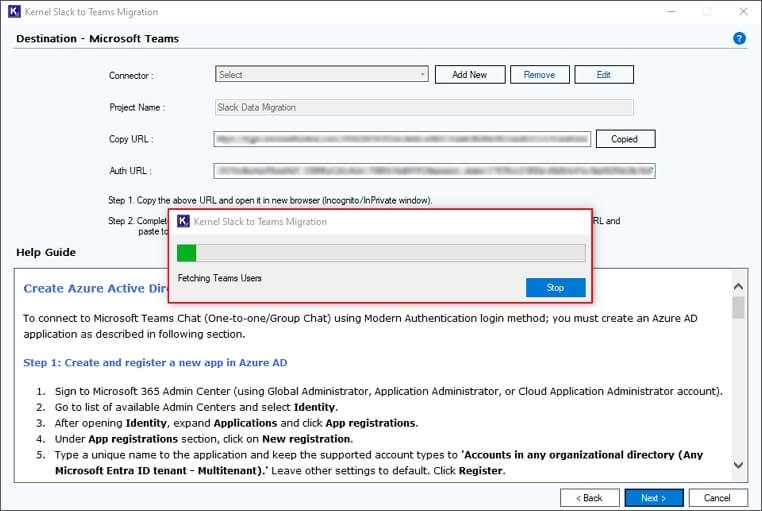Close the Kernel Slack to Teams Migration window
Image resolution: width=762 pixels, height=511 pixels.
[743, 12]
